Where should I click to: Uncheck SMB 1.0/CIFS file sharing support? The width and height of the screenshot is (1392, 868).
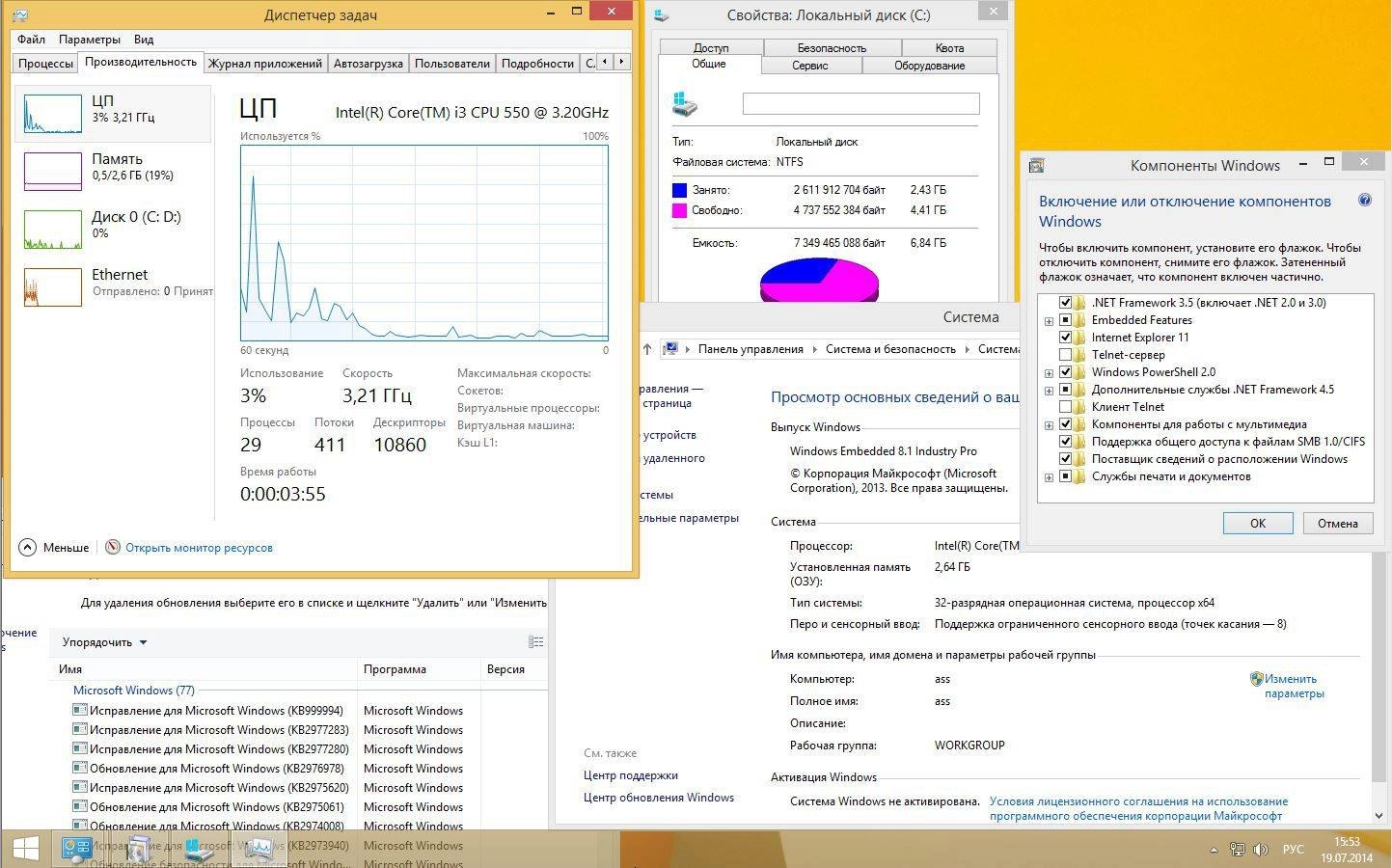click(1066, 442)
